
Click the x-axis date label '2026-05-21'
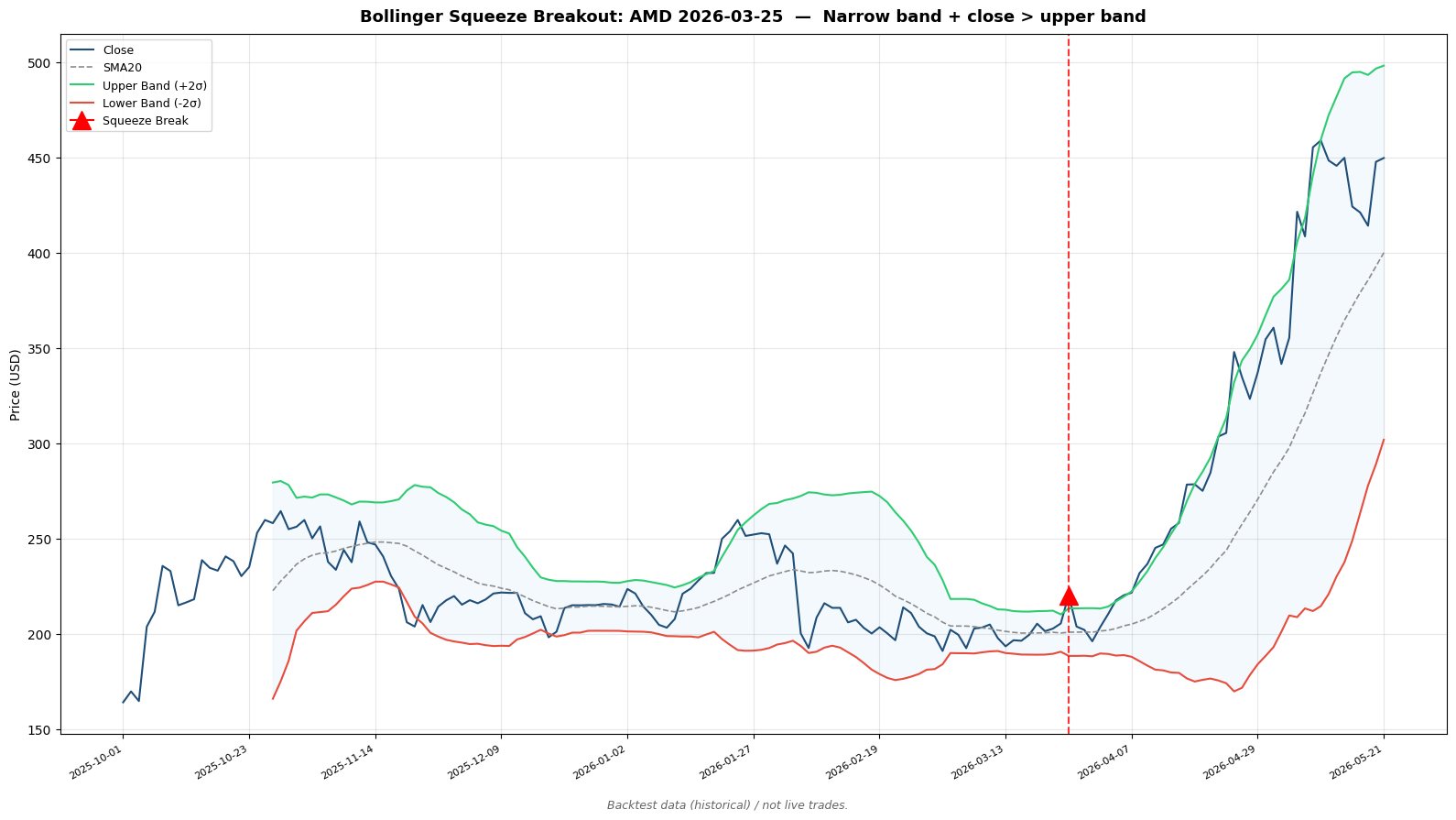tap(1357, 761)
